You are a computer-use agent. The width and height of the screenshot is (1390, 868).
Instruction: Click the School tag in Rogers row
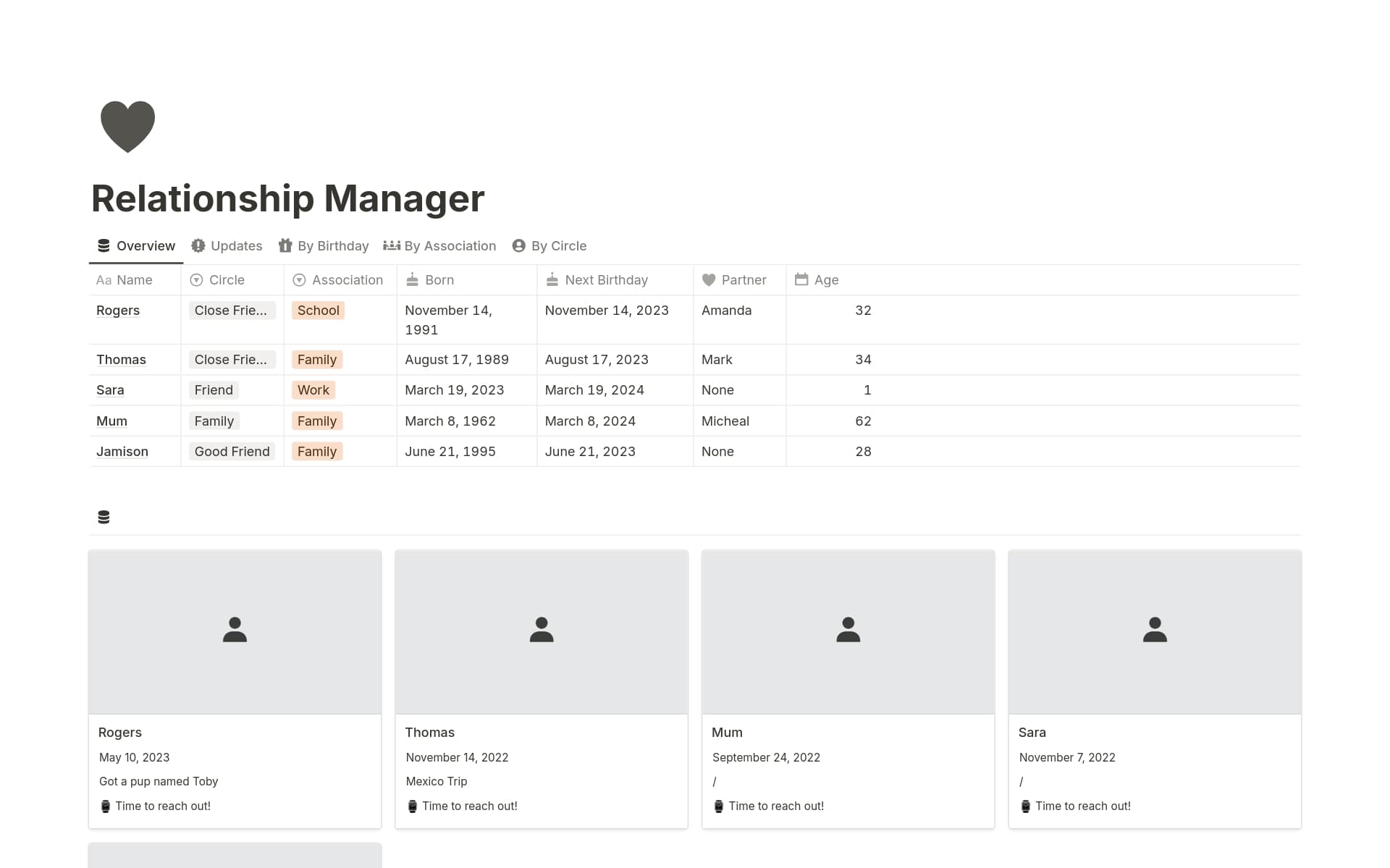pos(318,311)
